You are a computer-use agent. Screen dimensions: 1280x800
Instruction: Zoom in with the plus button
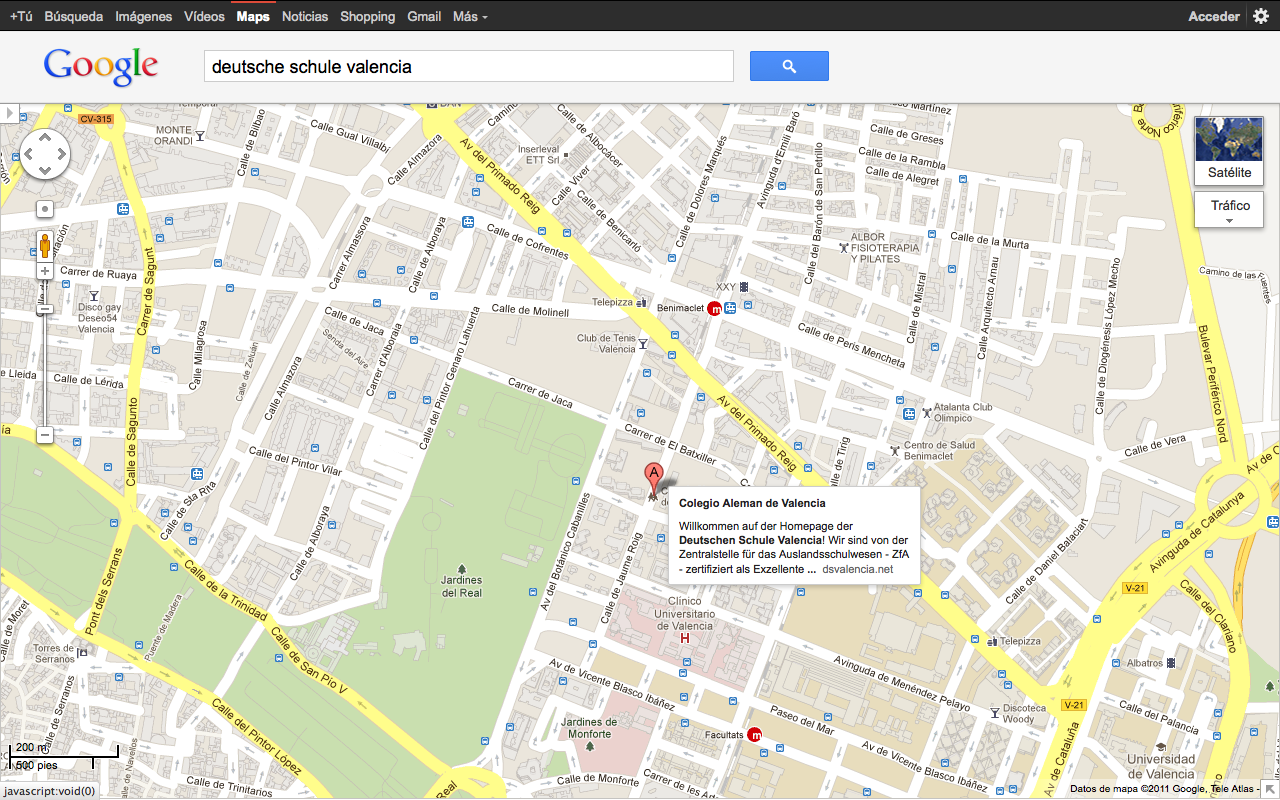45,271
